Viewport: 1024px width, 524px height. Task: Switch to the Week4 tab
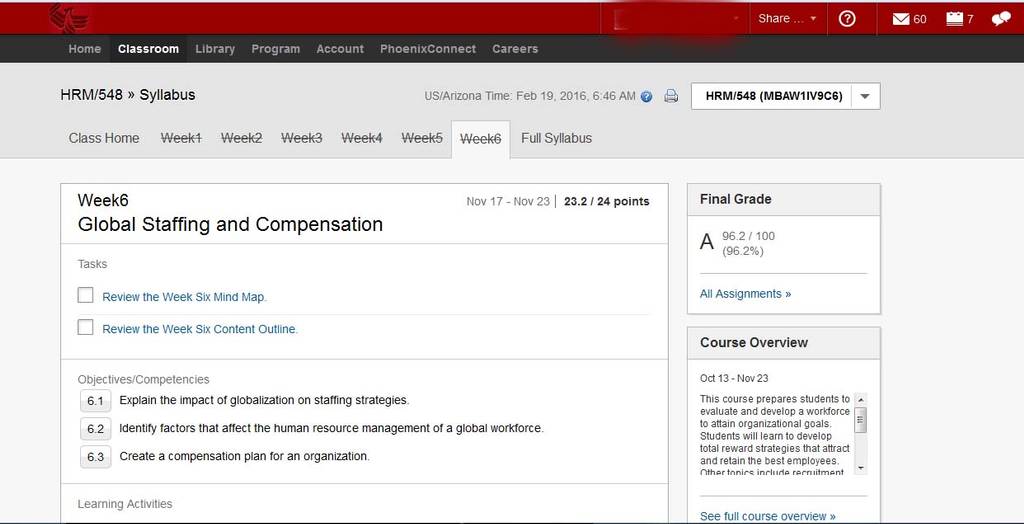(x=362, y=138)
